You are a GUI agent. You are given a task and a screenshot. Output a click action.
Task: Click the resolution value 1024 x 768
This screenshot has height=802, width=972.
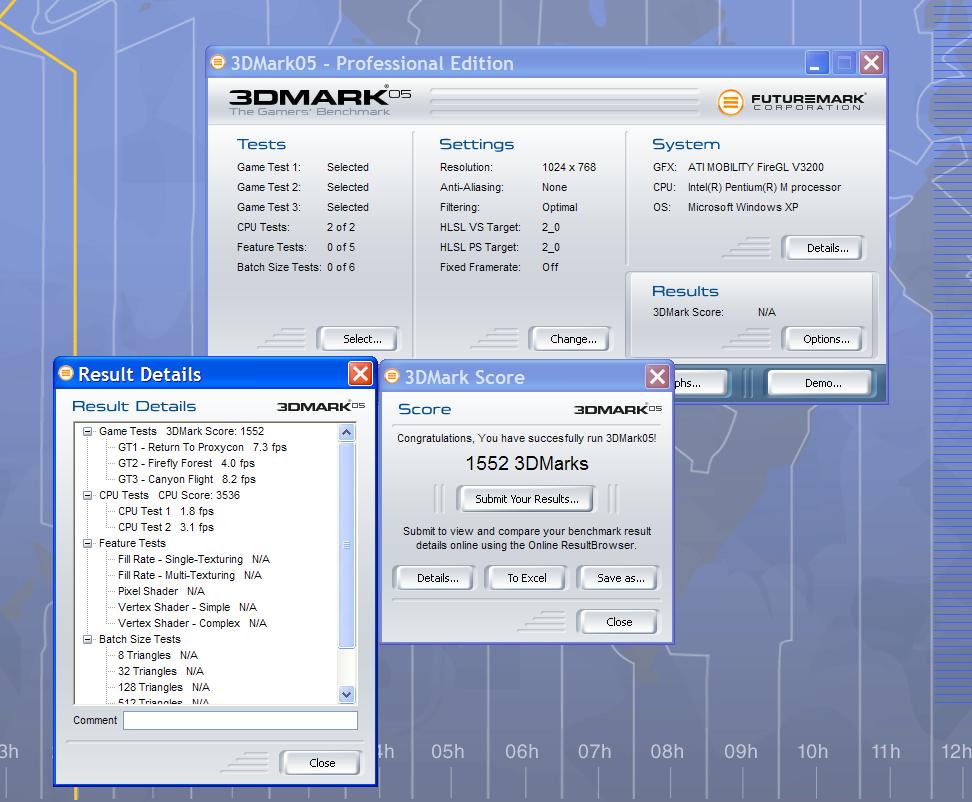(x=568, y=167)
